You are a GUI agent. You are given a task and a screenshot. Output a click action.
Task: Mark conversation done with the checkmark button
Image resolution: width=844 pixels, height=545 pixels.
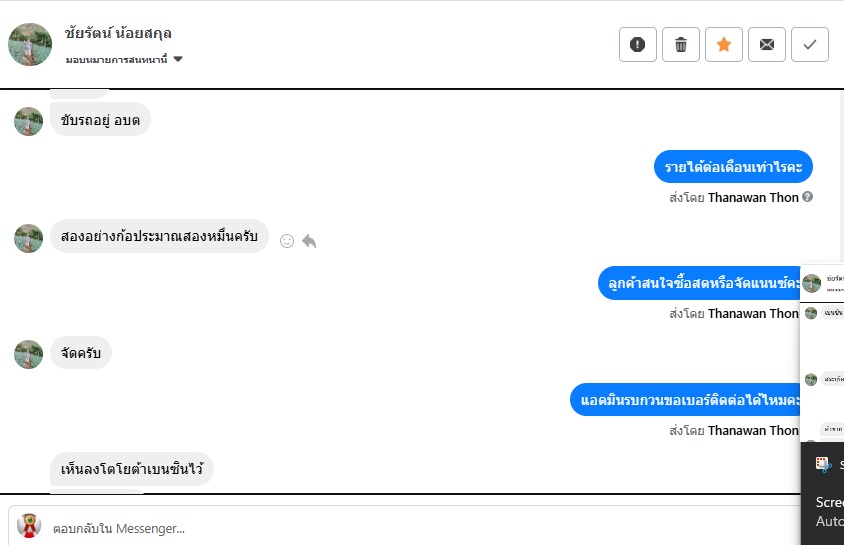pyautogui.click(x=810, y=44)
